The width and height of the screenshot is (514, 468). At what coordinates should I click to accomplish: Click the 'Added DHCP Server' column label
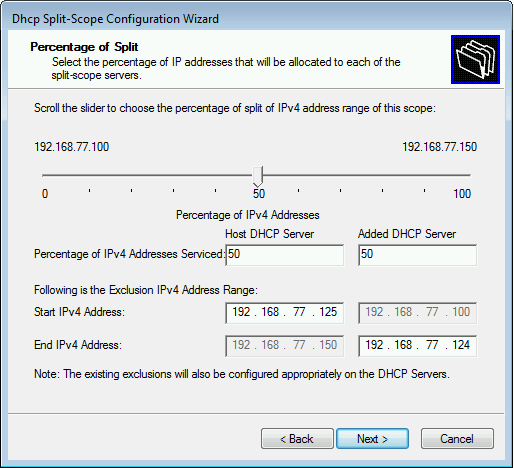coord(407,234)
